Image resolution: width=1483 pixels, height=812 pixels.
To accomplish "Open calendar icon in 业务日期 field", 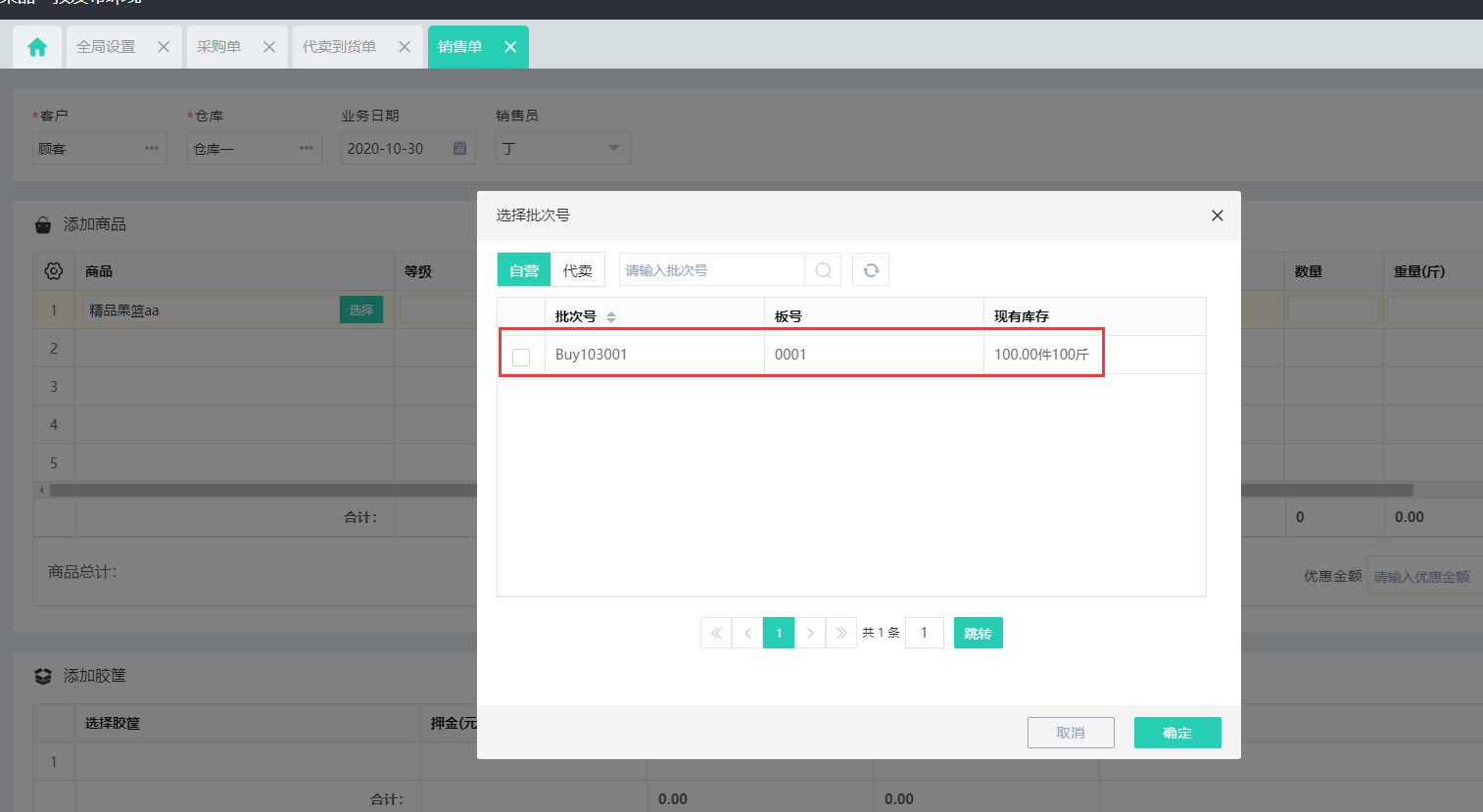I will click(459, 148).
